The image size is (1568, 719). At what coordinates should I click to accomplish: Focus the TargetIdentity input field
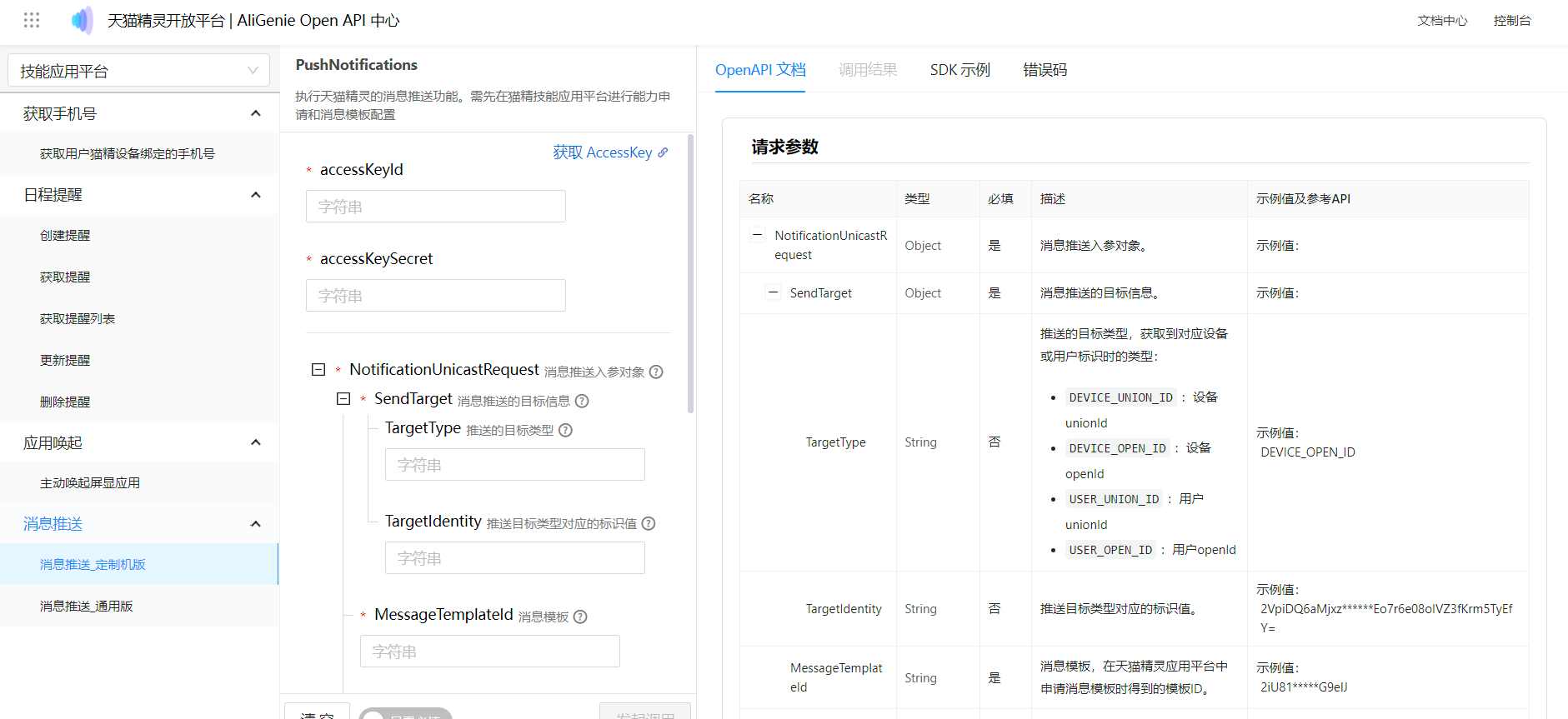point(515,558)
